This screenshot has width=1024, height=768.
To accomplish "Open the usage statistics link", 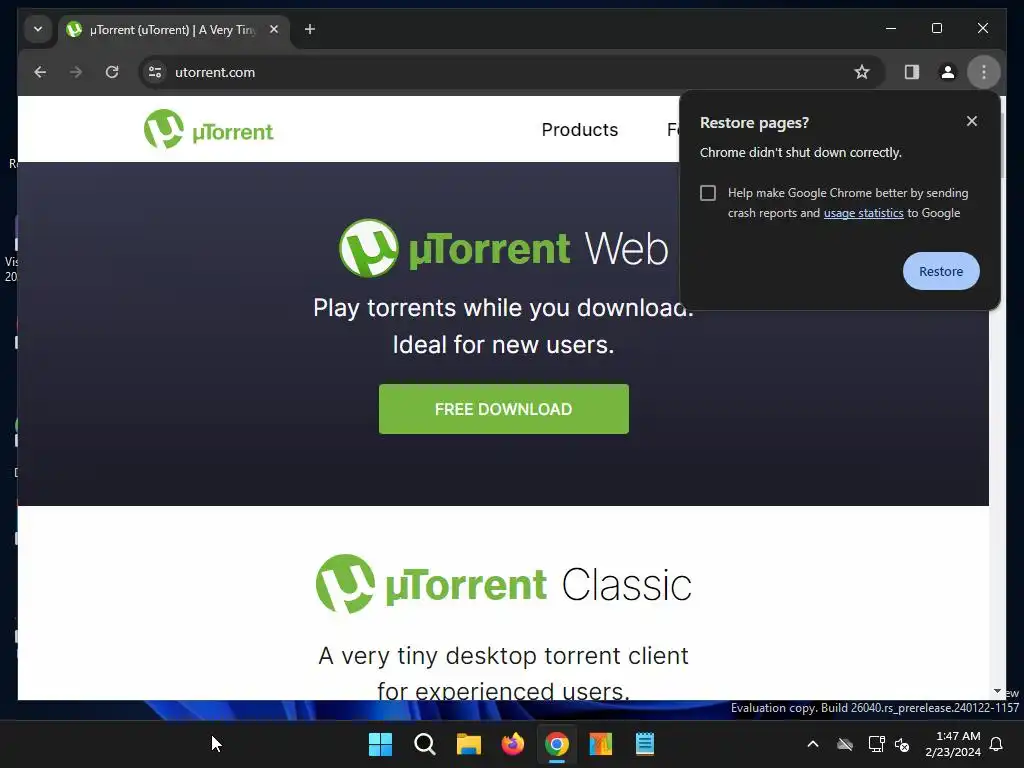I will click(x=863, y=213).
